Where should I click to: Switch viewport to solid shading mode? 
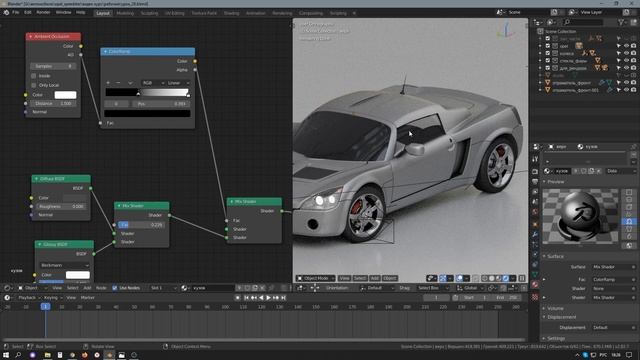[491, 278]
